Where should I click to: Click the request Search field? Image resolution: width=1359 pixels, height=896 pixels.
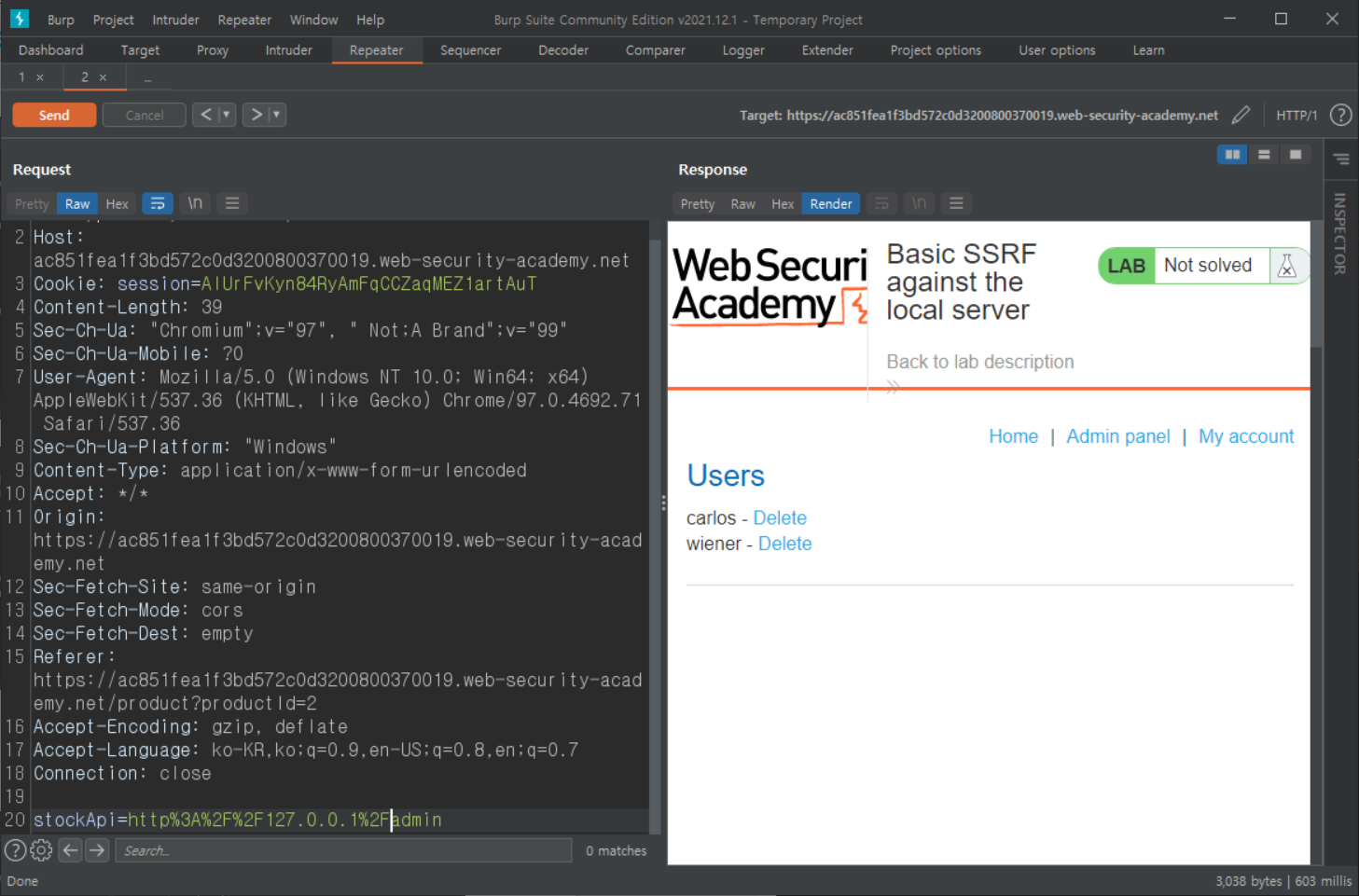point(343,850)
